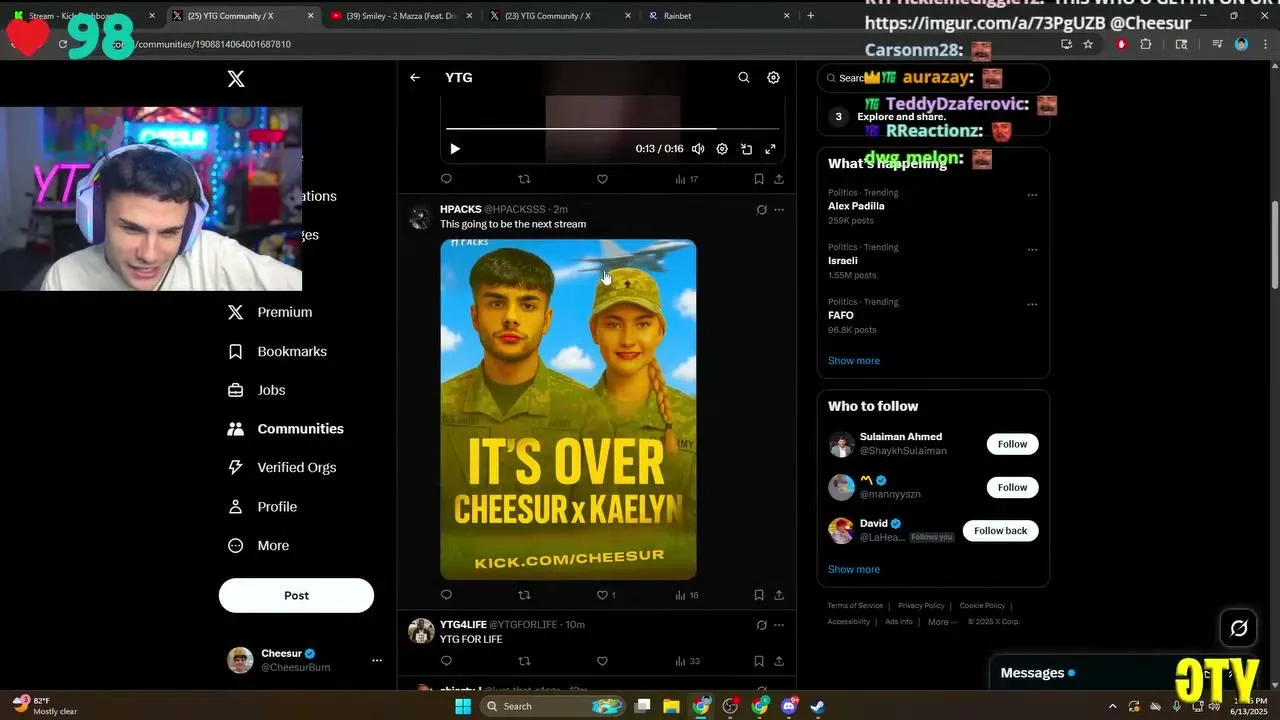Select Communities in the sidebar

click(x=285, y=429)
